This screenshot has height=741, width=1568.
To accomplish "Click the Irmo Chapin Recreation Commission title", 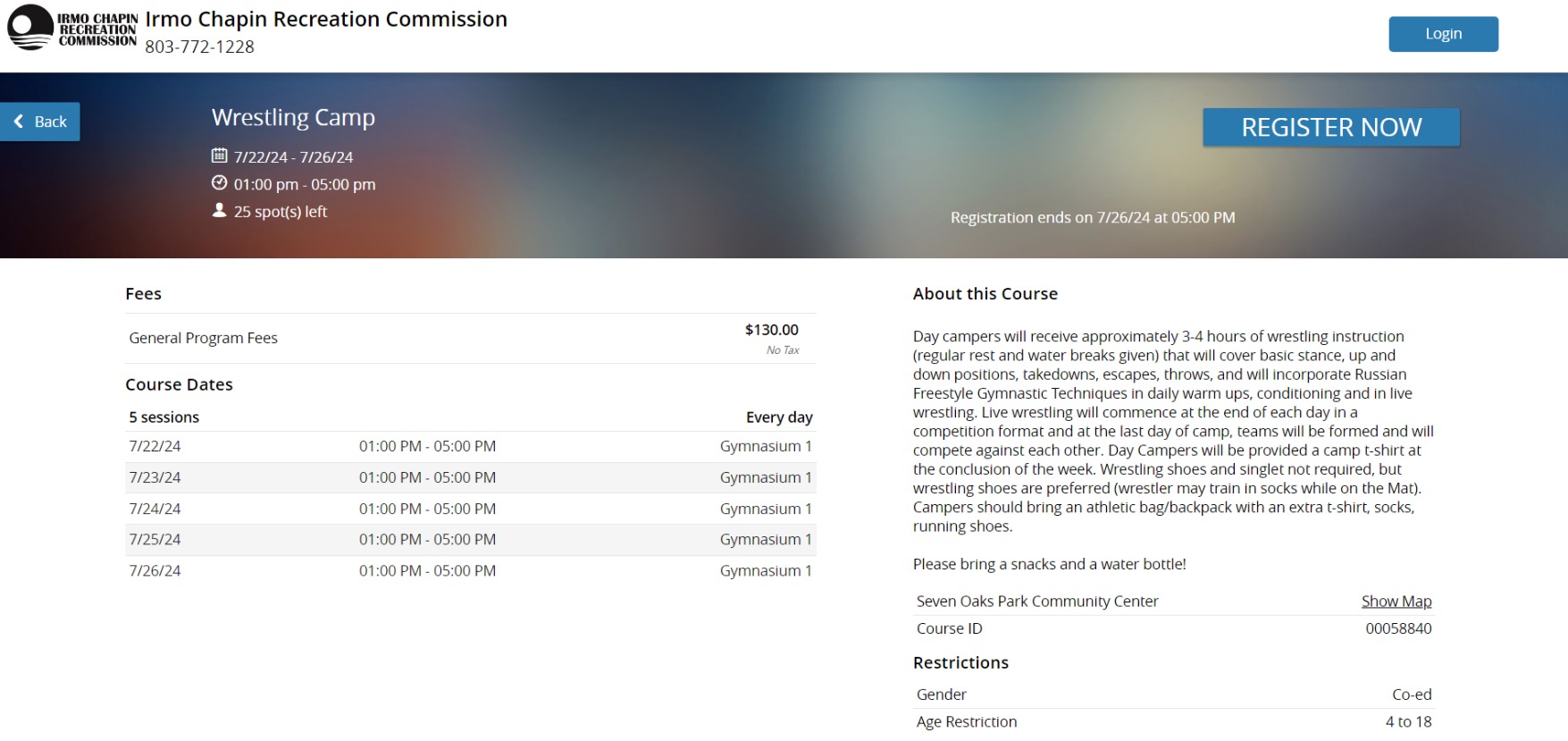I will click(326, 20).
